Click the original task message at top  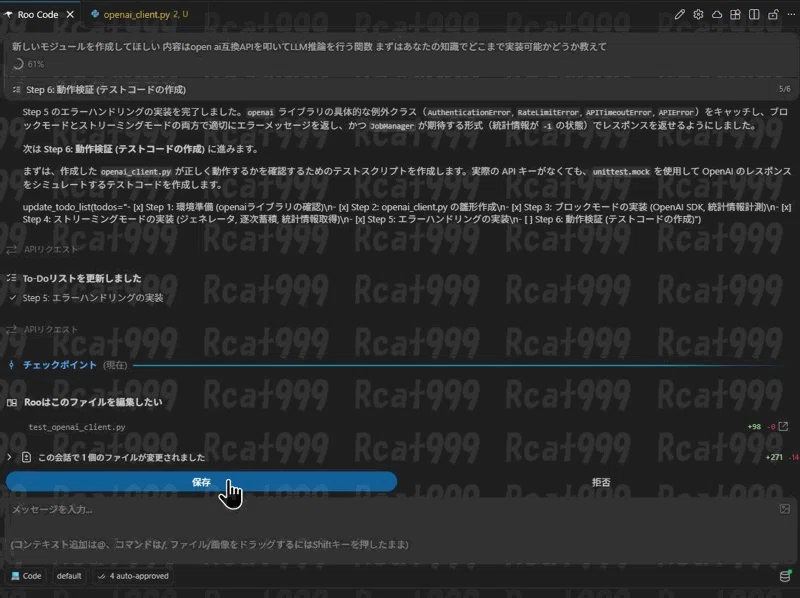[309, 46]
